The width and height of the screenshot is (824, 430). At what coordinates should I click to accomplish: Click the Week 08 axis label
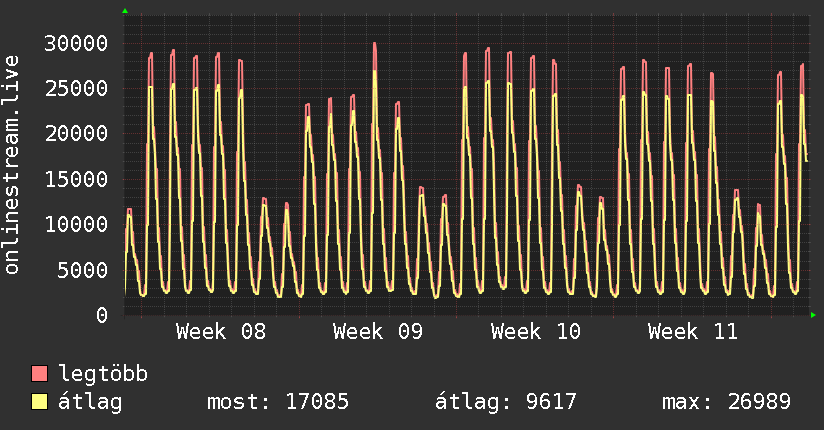point(221,332)
